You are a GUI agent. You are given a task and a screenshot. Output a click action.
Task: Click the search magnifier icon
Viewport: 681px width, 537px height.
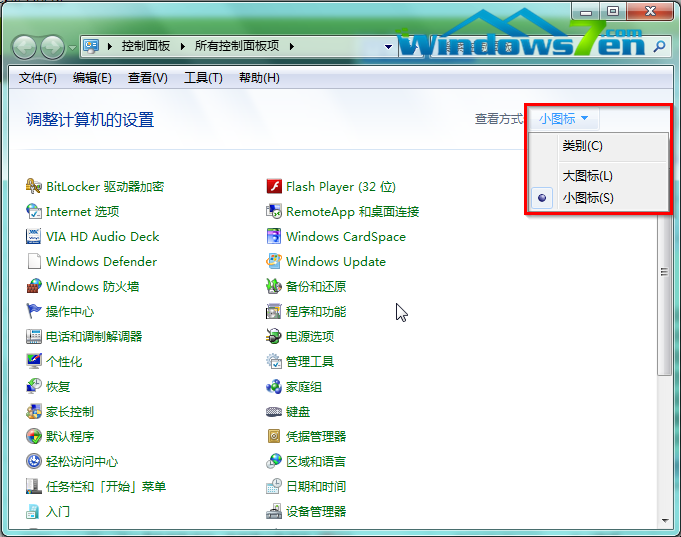click(x=659, y=46)
